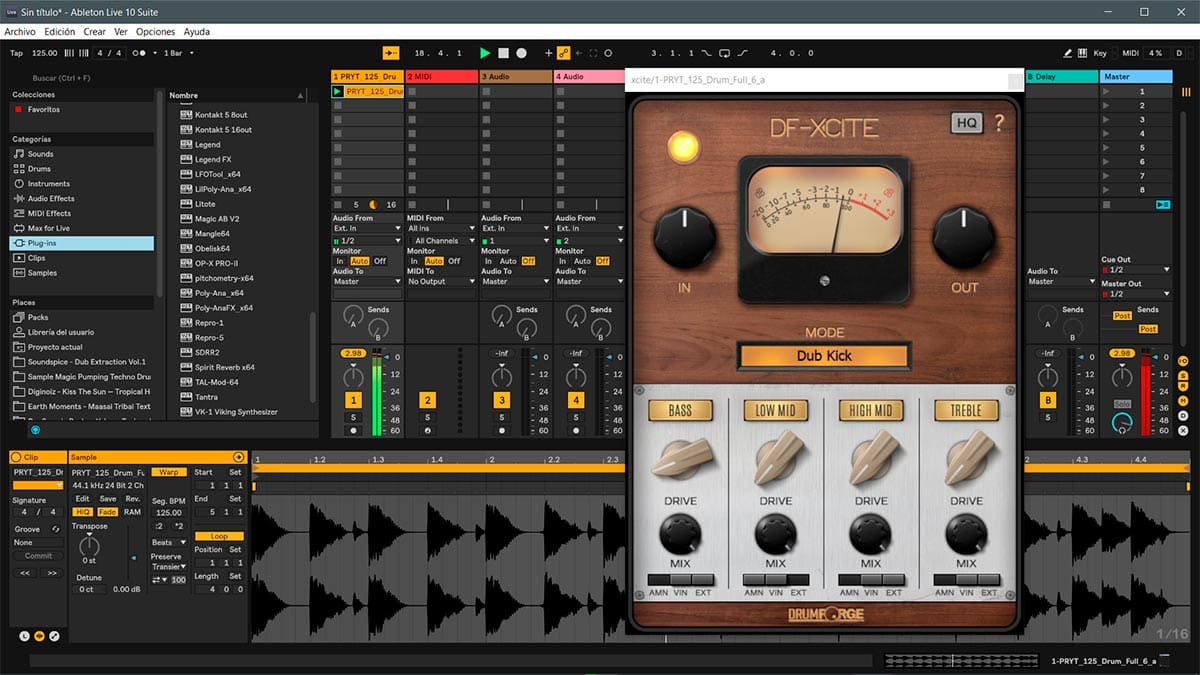Toggle the Fade button in Sample box
The width and height of the screenshot is (1200, 675).
[x=108, y=511]
